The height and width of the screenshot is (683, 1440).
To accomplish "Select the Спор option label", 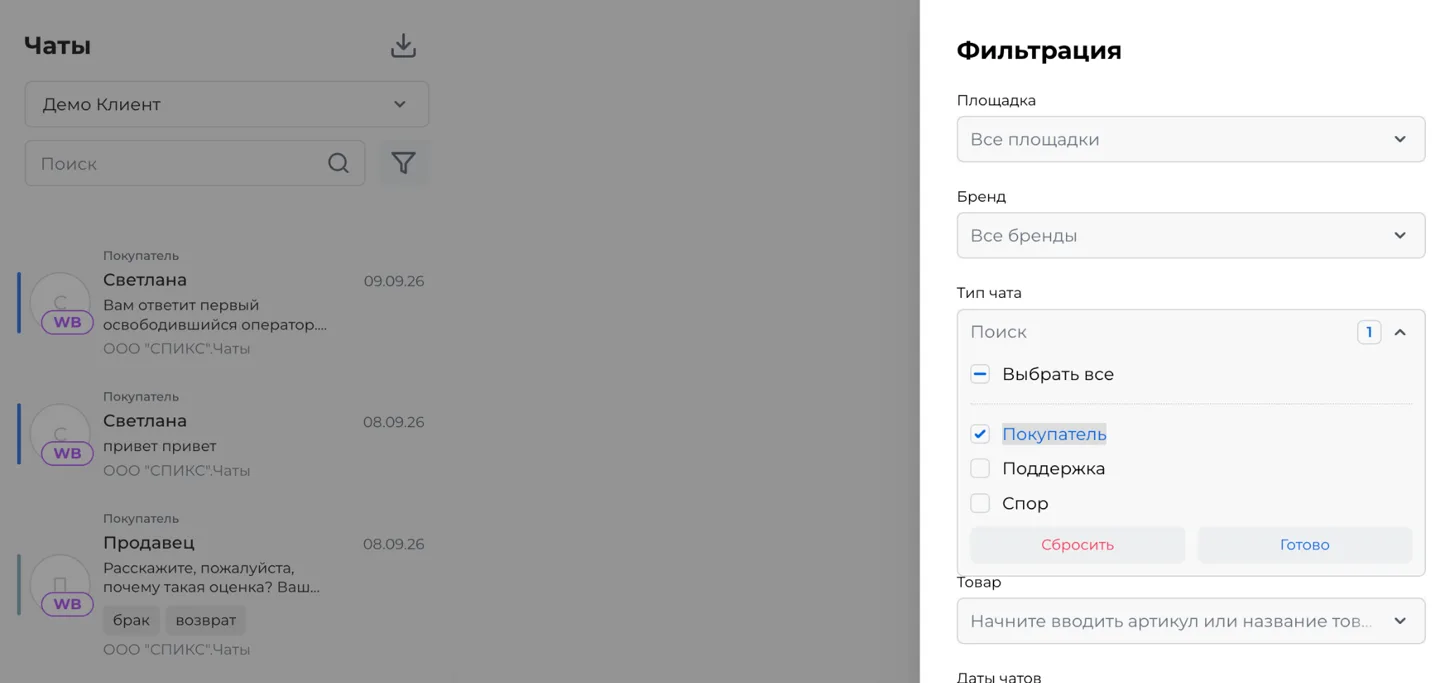I will [1025, 503].
